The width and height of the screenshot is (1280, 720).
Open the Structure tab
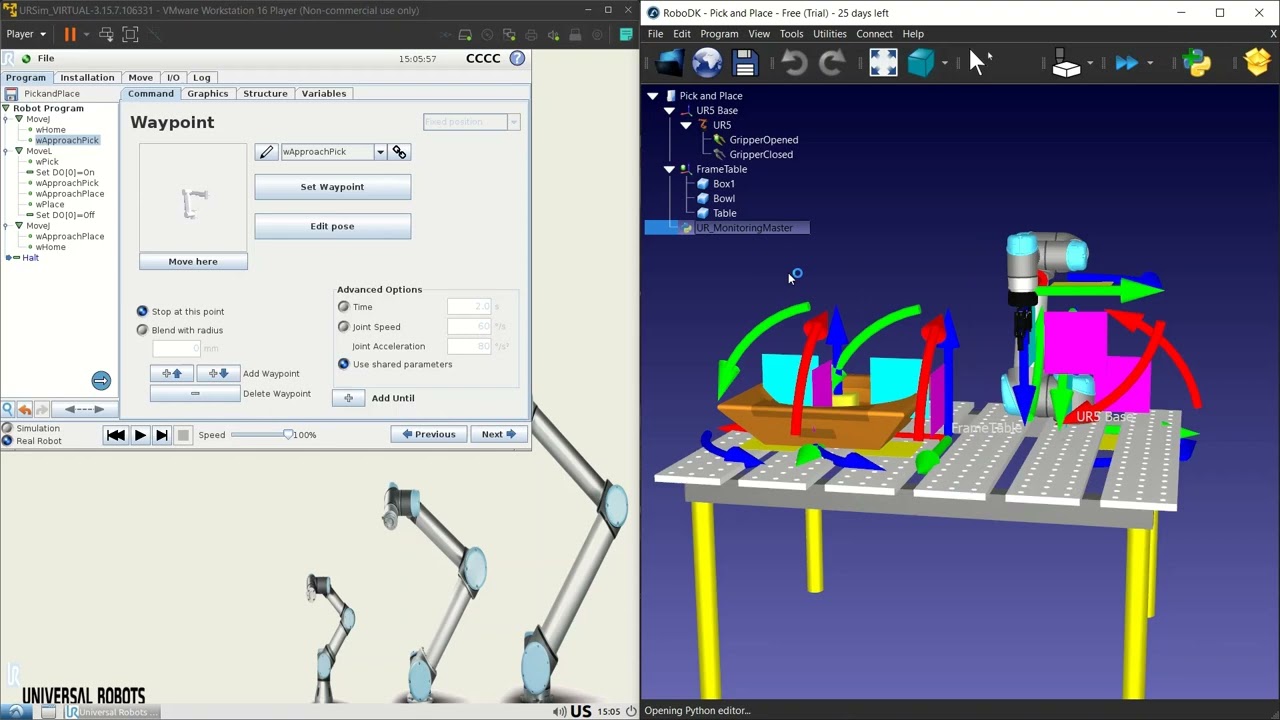click(265, 93)
